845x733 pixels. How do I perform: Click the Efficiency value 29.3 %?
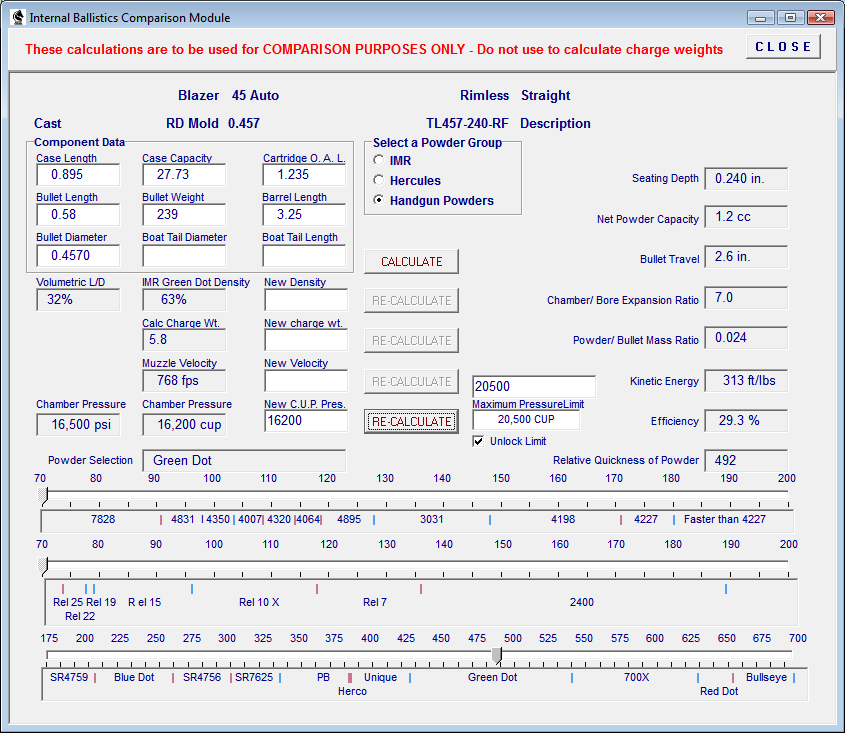(x=746, y=420)
